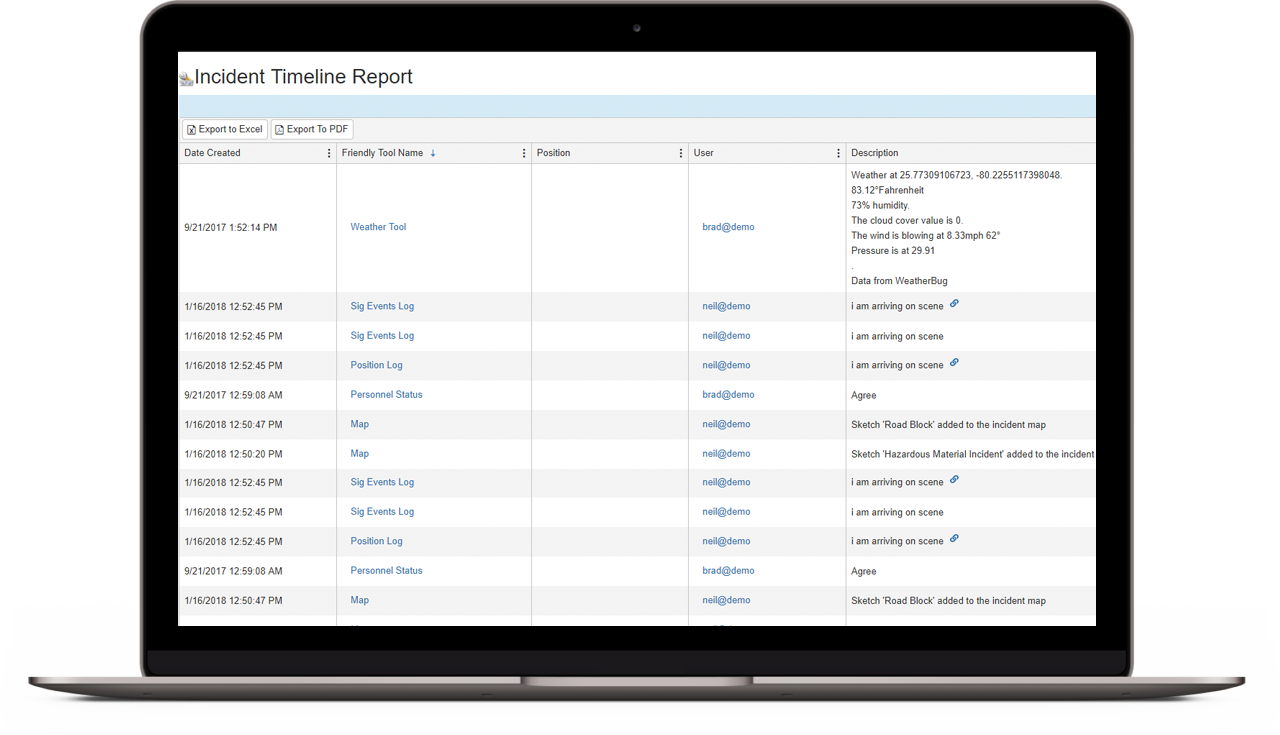Image resolution: width=1280 pixels, height=735 pixels.
Task: Open the Date Created column options menu
Action: [329, 152]
